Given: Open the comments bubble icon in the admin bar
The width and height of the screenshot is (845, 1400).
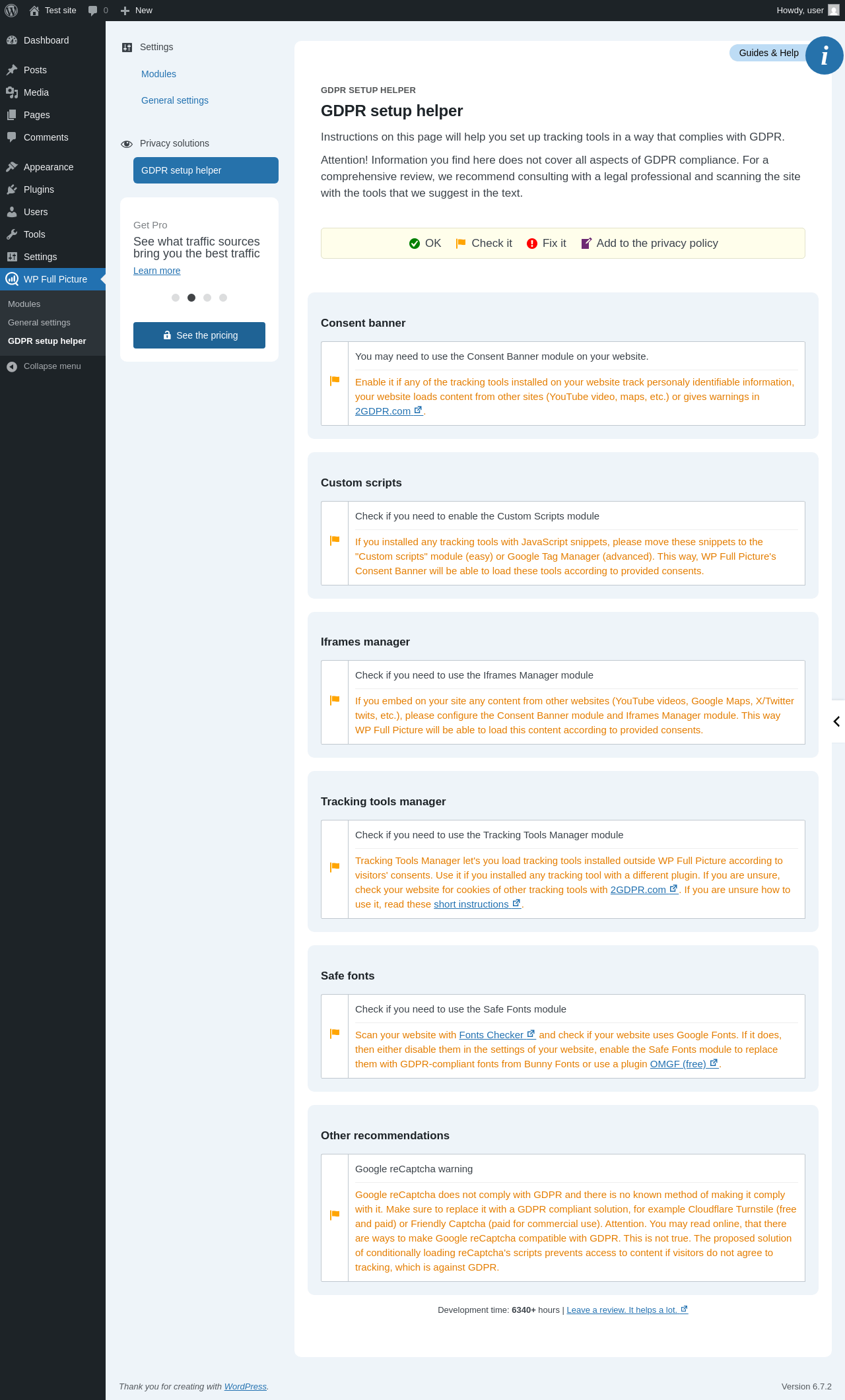Looking at the screenshot, I should [x=93, y=11].
